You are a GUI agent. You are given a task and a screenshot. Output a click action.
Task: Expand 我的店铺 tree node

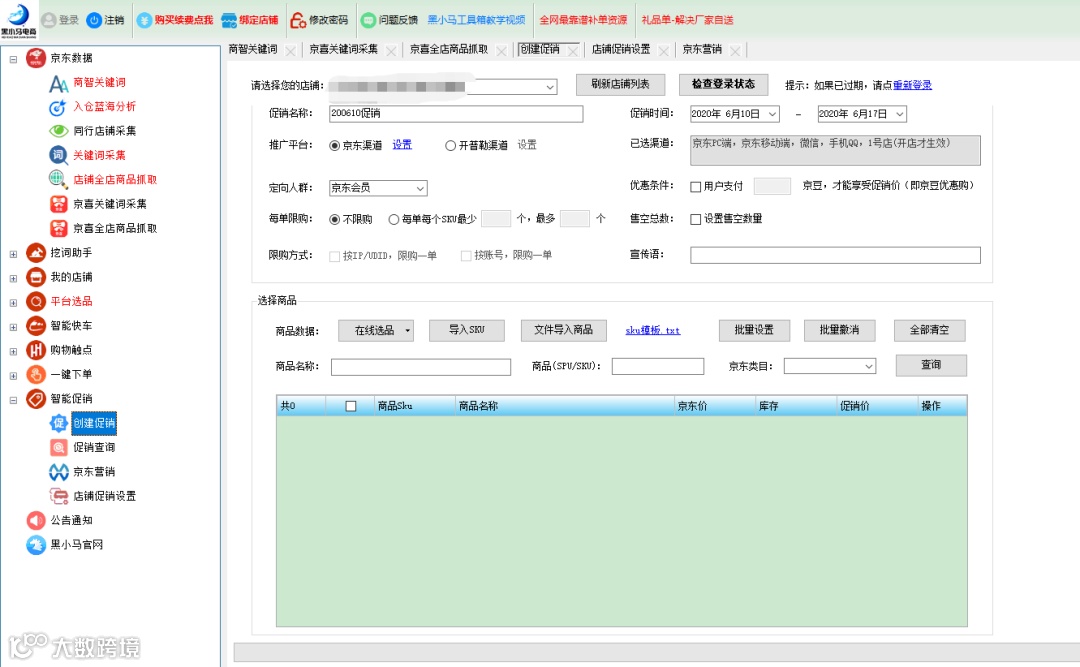tap(13, 278)
